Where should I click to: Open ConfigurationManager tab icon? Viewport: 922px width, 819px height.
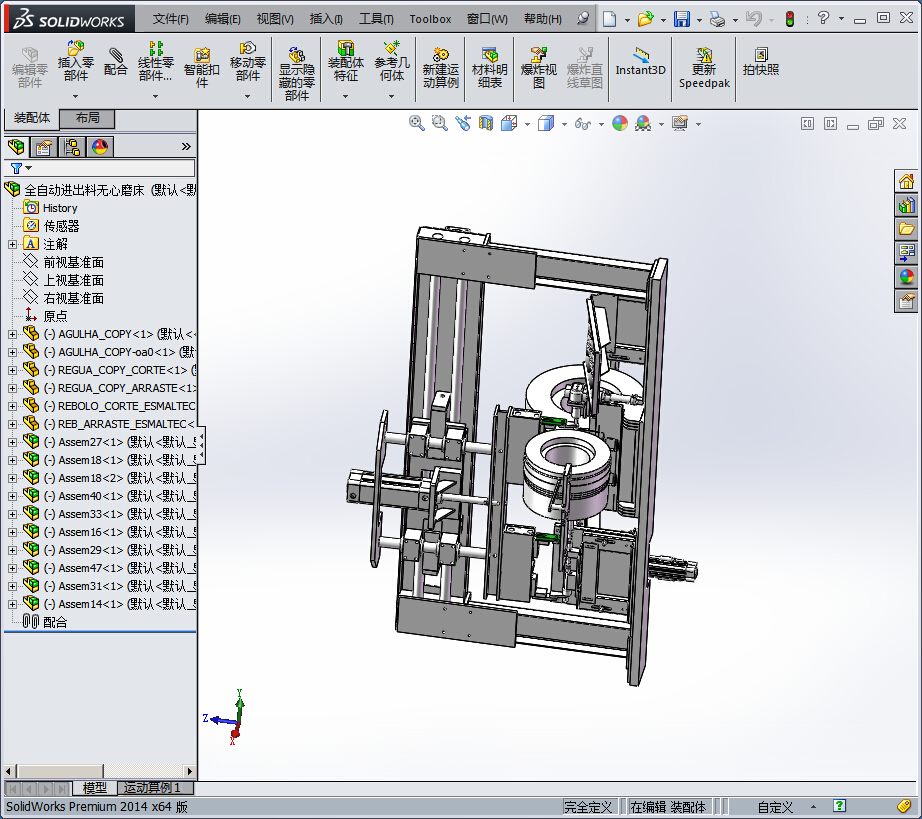click(x=72, y=146)
